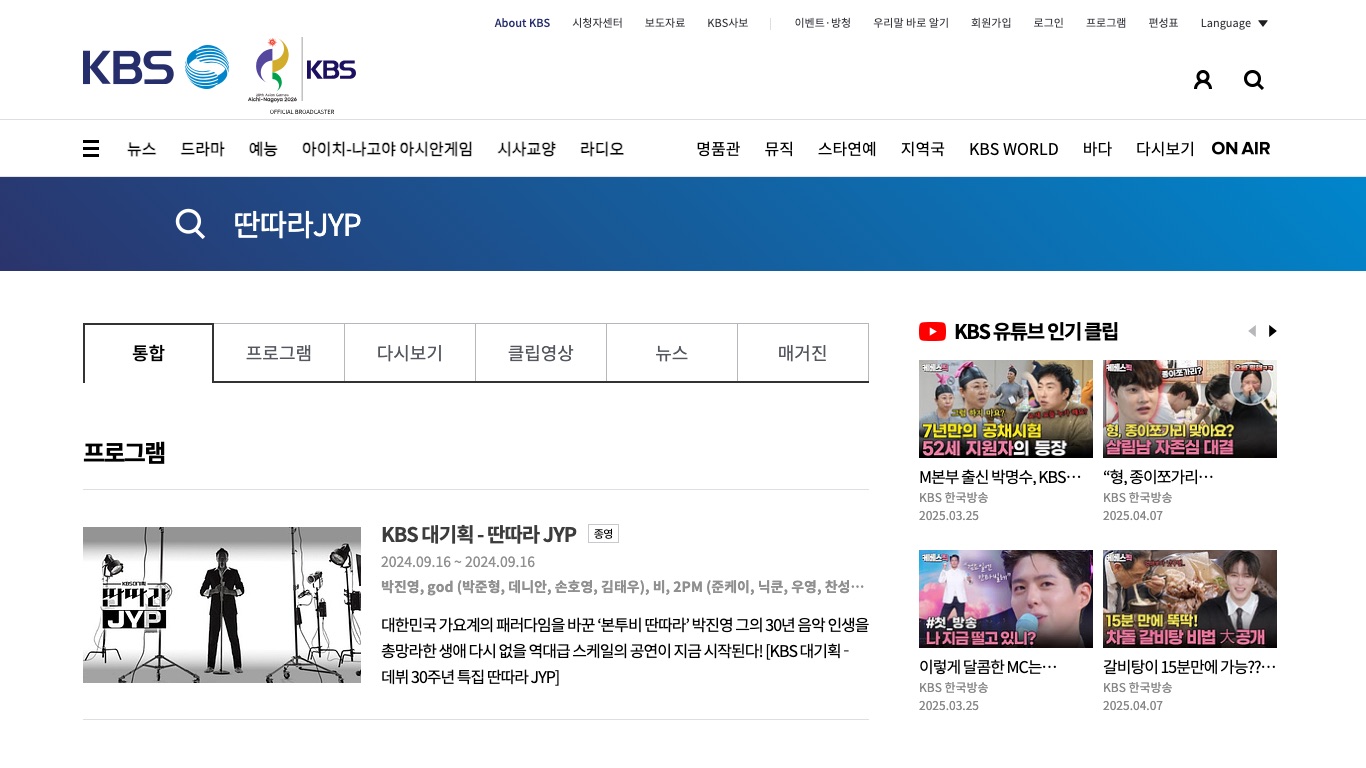Show next YouTube clips with right arrow
The width and height of the screenshot is (1366, 768).
click(1273, 331)
